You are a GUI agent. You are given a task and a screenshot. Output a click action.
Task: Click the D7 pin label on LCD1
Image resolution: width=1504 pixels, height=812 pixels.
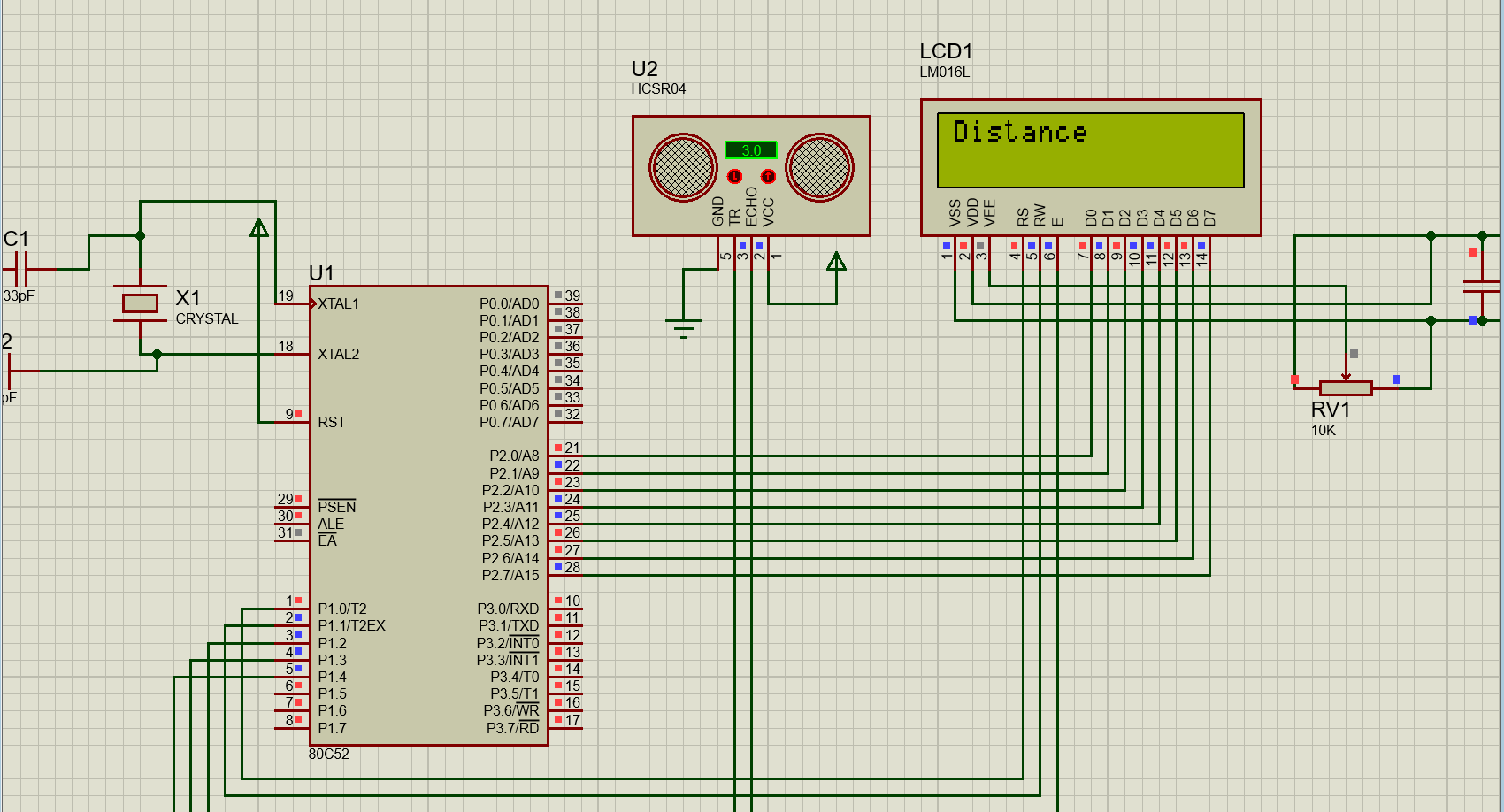click(1209, 218)
